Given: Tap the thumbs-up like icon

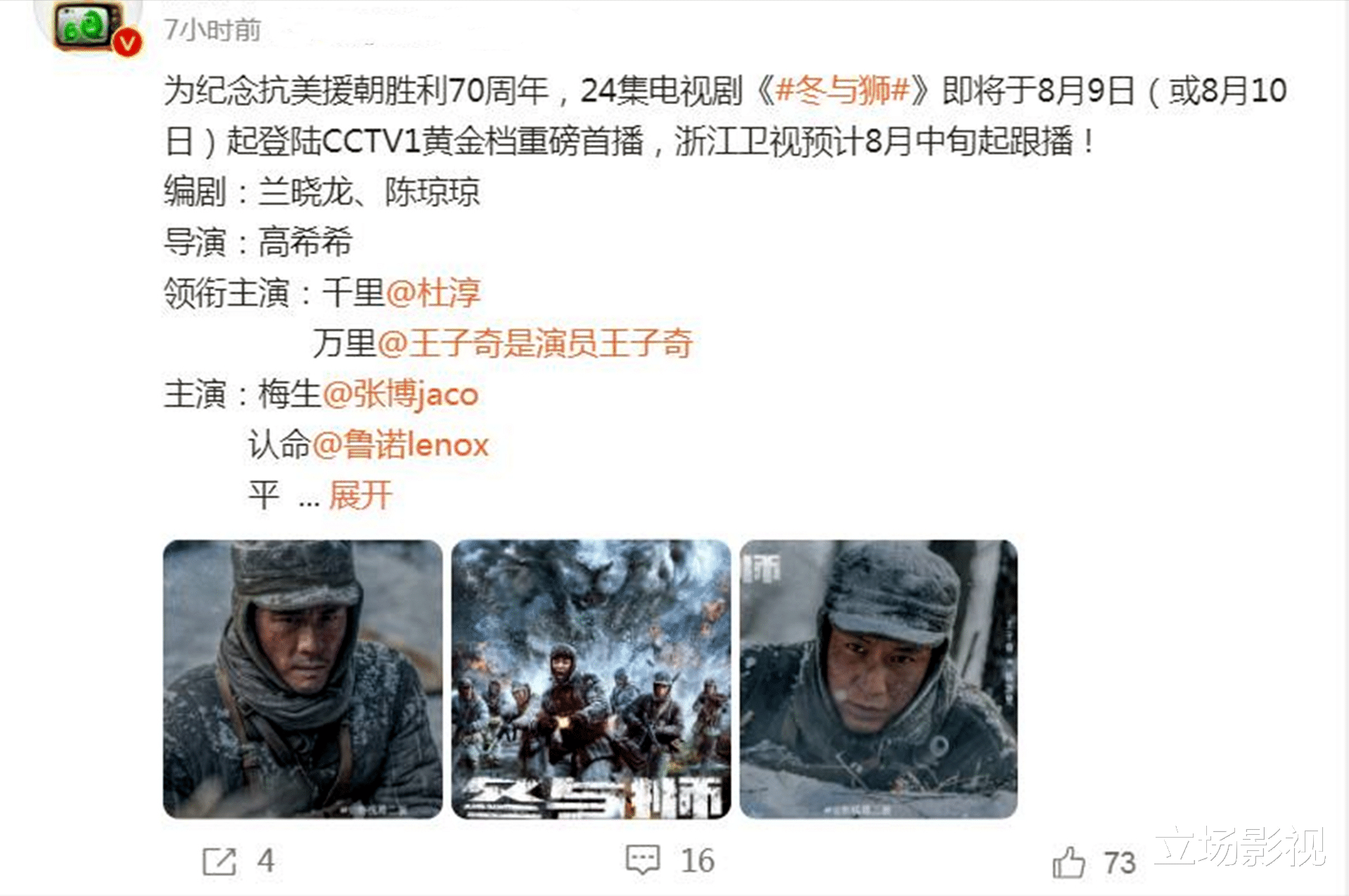Looking at the screenshot, I should 1068,862.
